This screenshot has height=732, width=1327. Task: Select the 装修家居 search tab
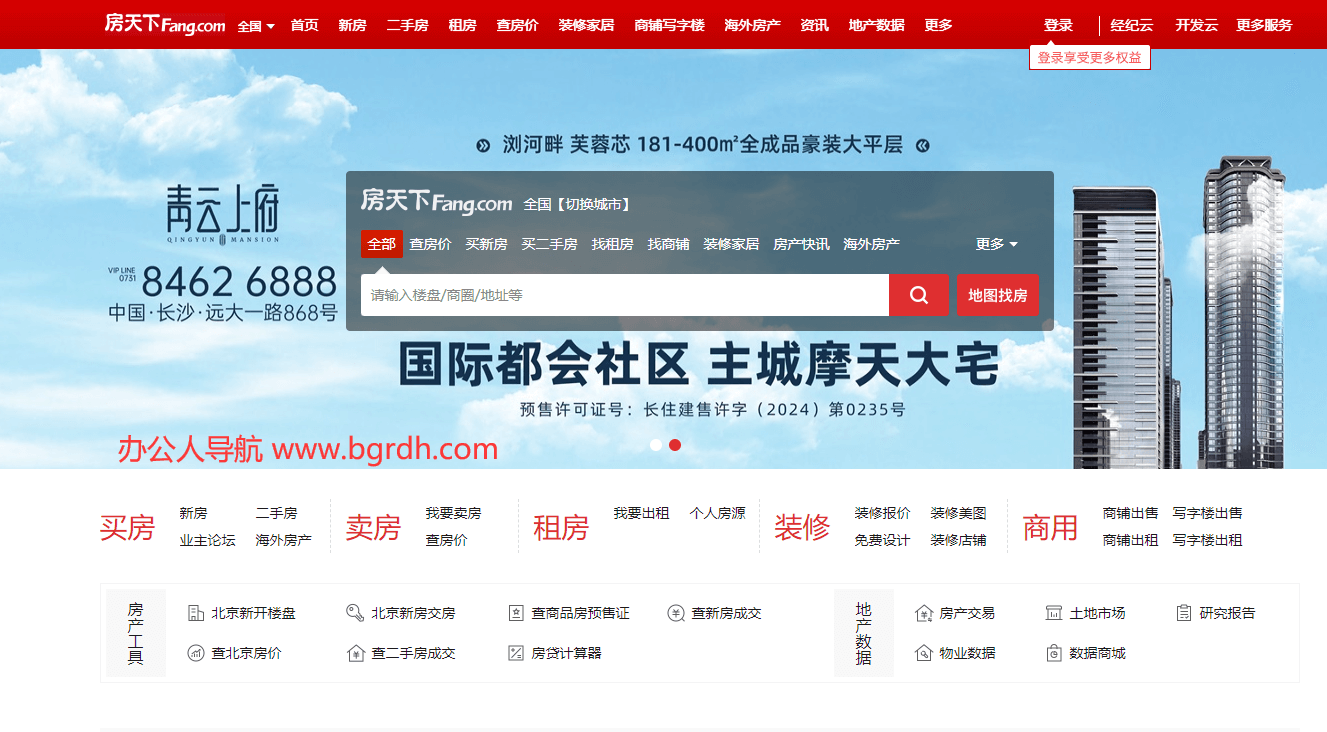(731, 244)
